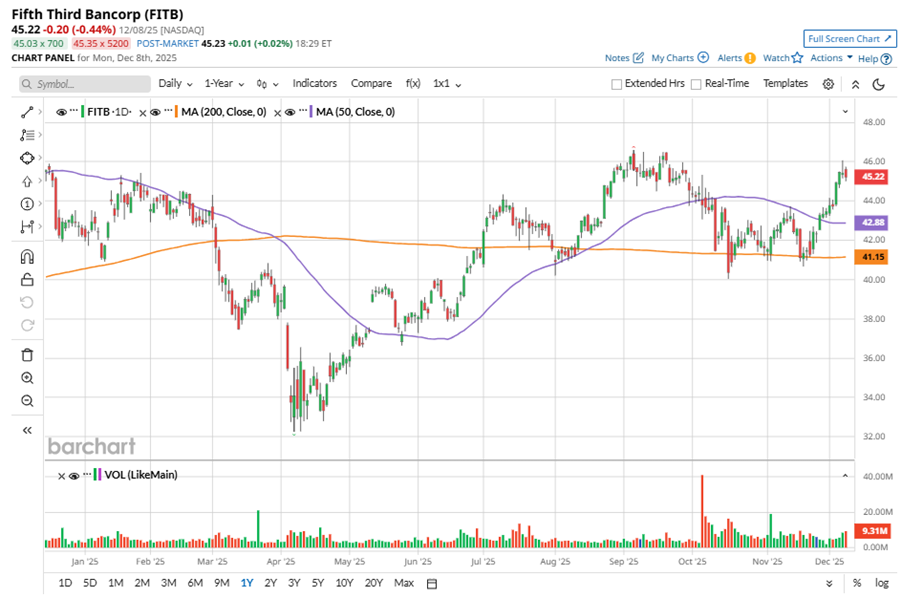Open more options for MA 200
Screen dimensions: 902x598
pos(168,111)
